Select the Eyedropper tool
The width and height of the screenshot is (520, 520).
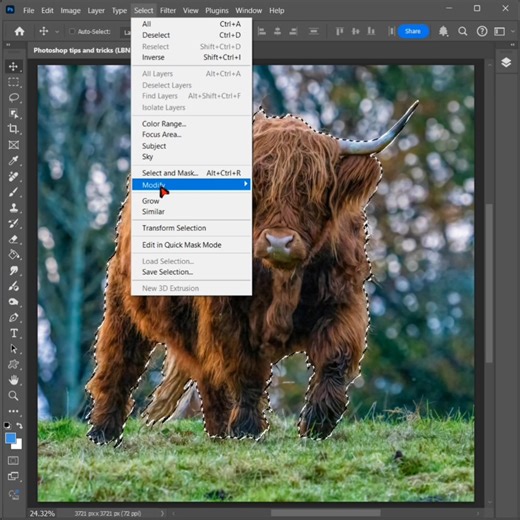pos(13,161)
